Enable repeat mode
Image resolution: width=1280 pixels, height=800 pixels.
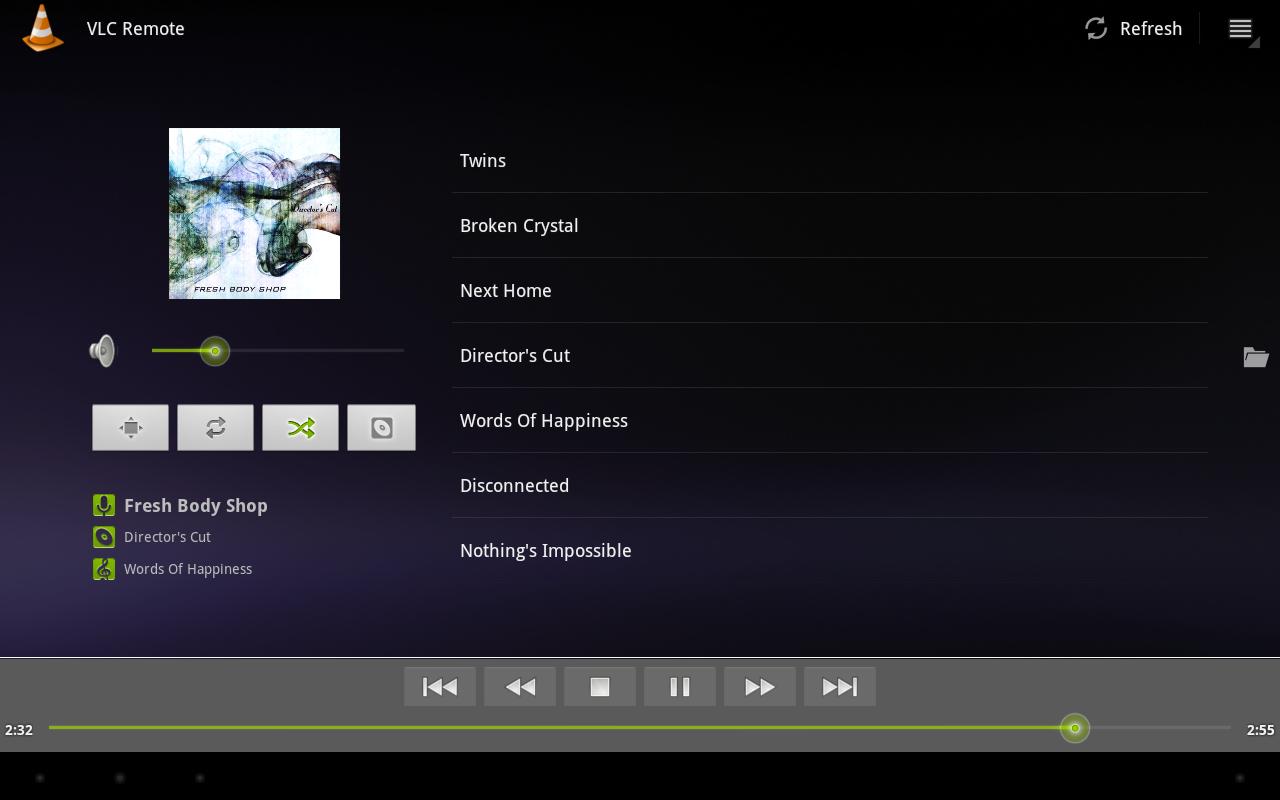pos(215,427)
